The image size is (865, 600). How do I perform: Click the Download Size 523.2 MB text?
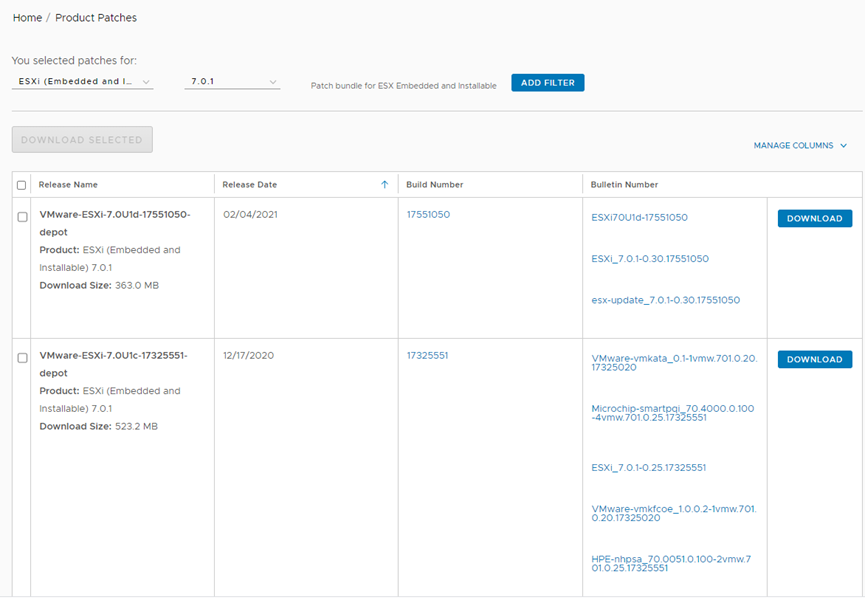point(99,426)
